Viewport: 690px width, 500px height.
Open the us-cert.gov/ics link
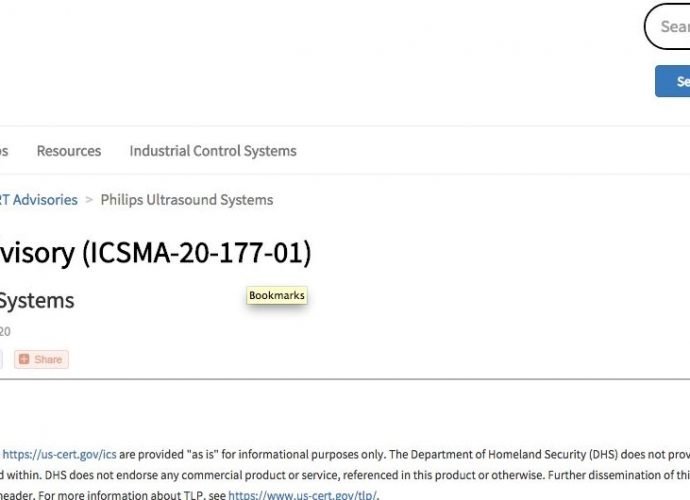pos(59,454)
